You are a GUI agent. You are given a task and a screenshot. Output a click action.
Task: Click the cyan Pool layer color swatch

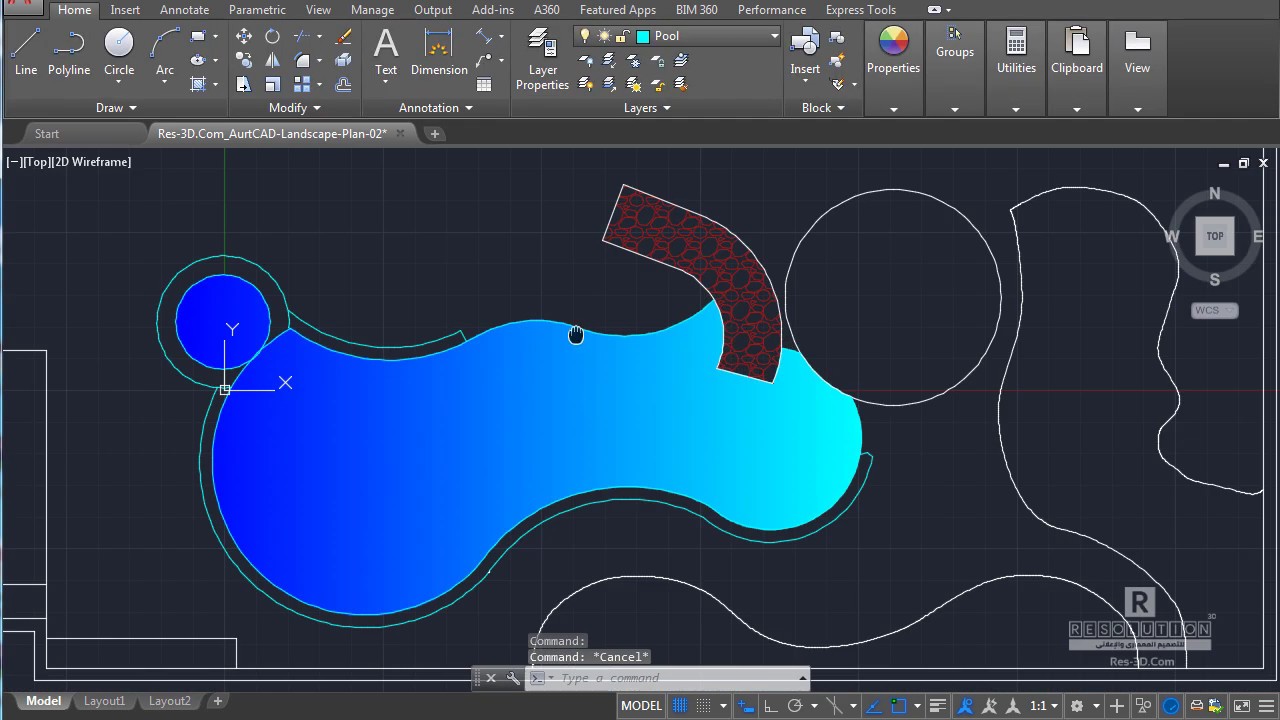tap(643, 36)
